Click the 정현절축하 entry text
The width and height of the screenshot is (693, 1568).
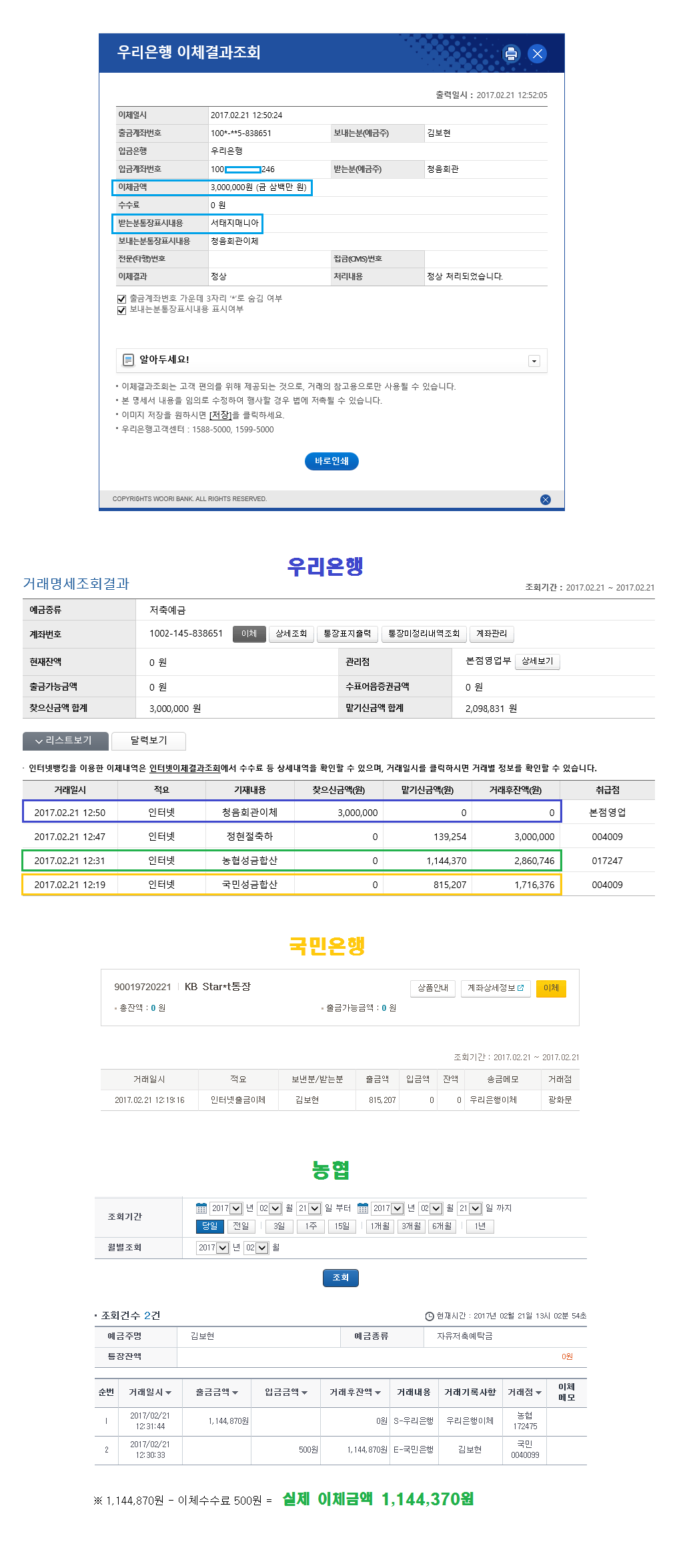click(250, 837)
